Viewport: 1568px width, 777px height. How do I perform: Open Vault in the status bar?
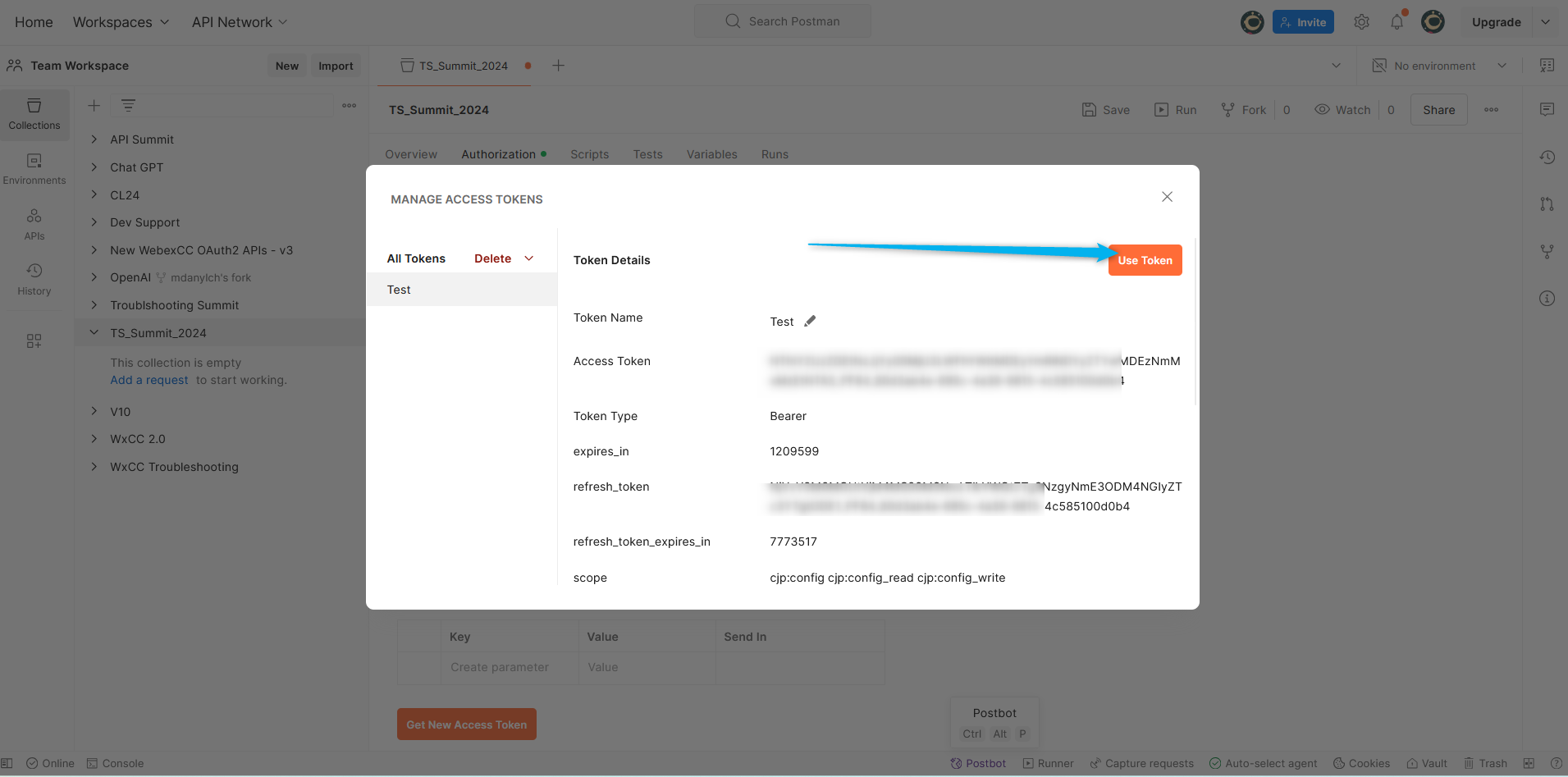[x=1427, y=763]
